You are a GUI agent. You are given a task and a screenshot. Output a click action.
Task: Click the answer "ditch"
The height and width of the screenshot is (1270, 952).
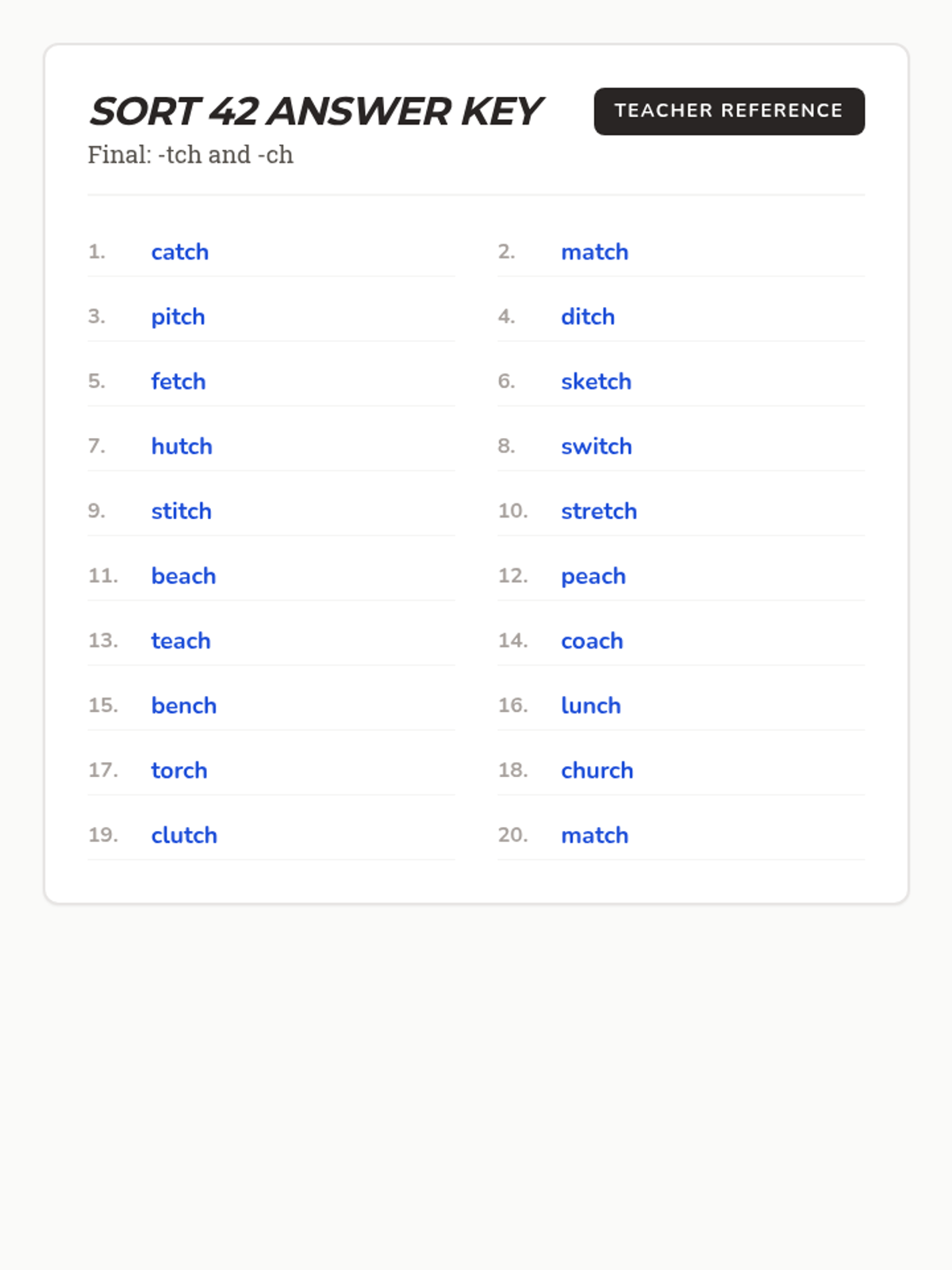[x=587, y=317]
